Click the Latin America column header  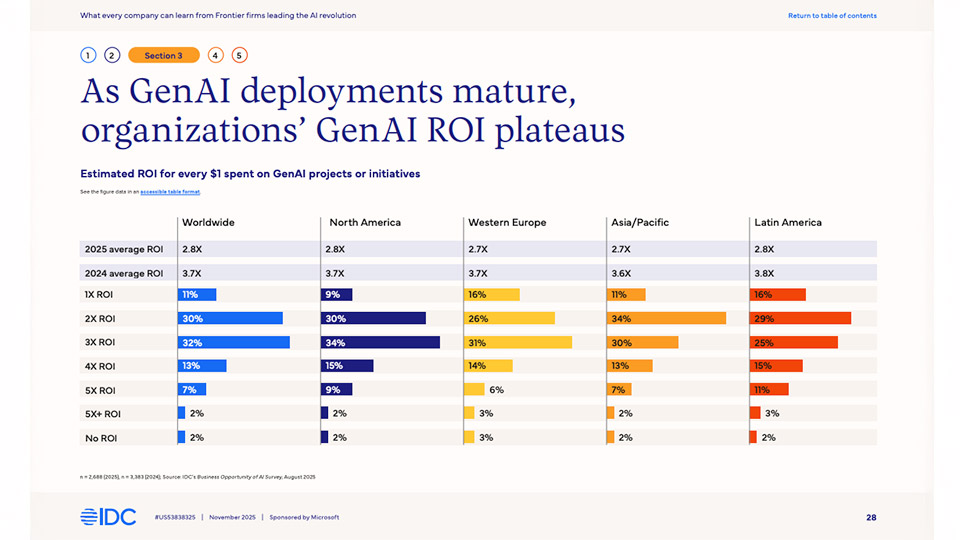[788, 222]
